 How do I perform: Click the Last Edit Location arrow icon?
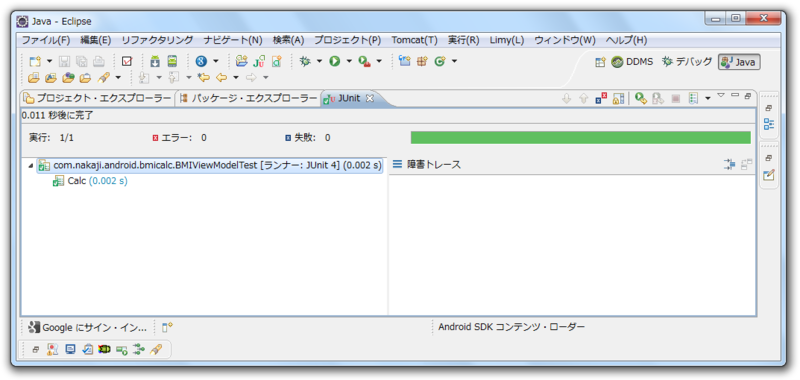[x=204, y=78]
